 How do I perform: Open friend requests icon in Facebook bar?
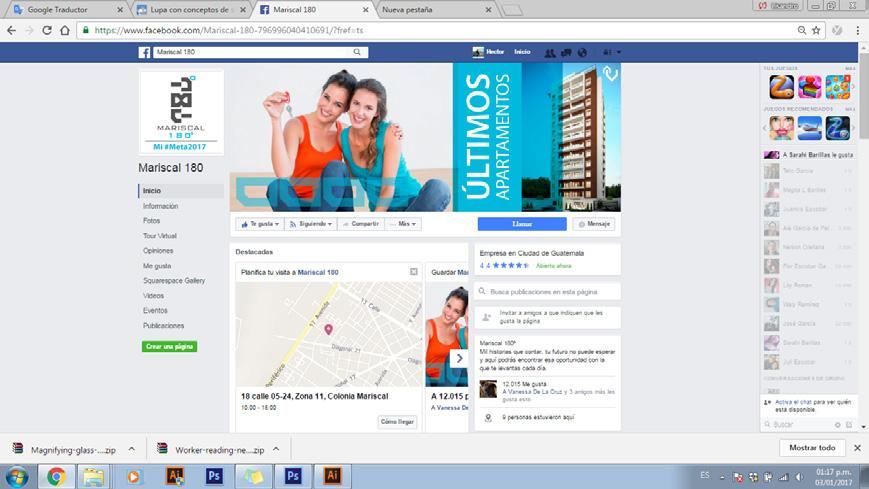(549, 53)
